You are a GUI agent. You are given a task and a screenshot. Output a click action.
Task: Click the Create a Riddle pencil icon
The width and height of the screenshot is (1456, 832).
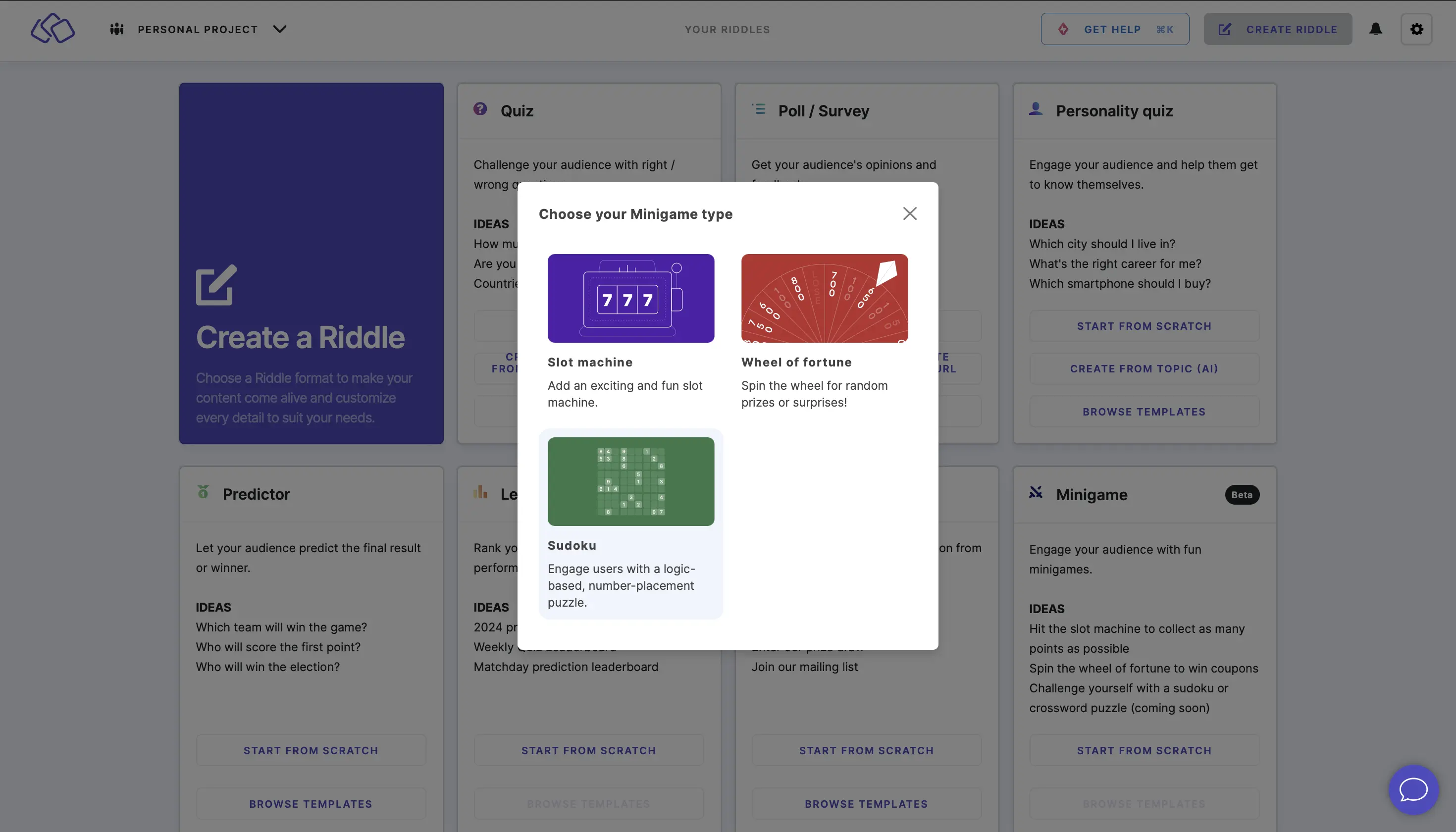pos(216,285)
